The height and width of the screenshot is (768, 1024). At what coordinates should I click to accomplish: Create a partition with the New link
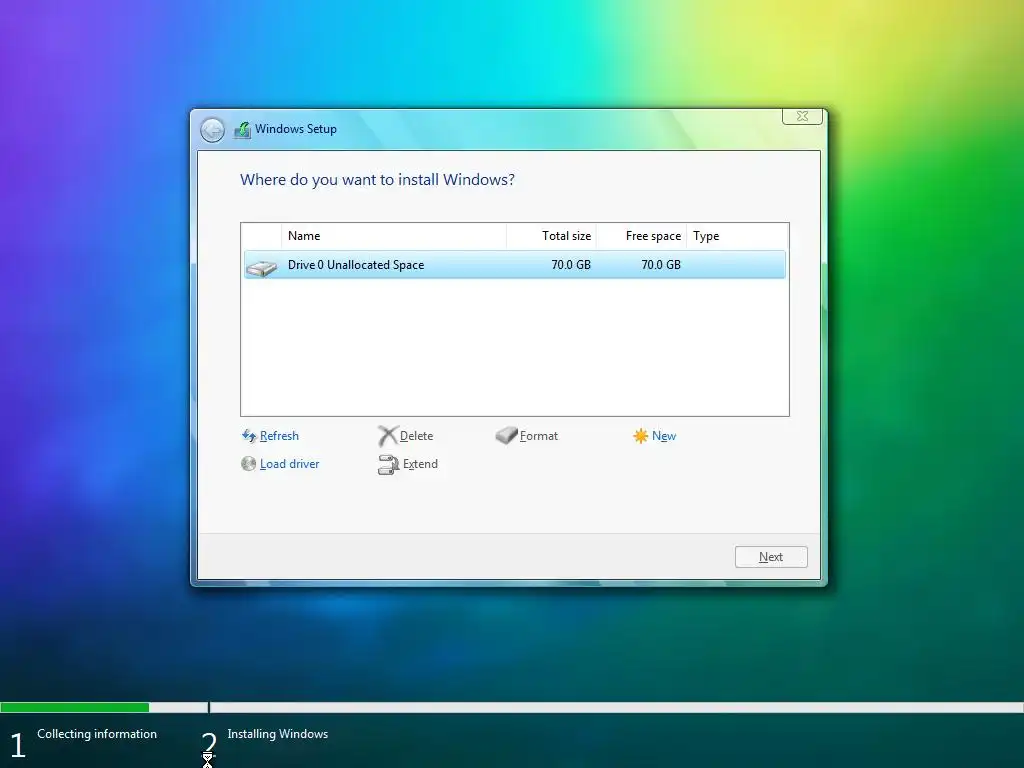pyautogui.click(x=664, y=436)
